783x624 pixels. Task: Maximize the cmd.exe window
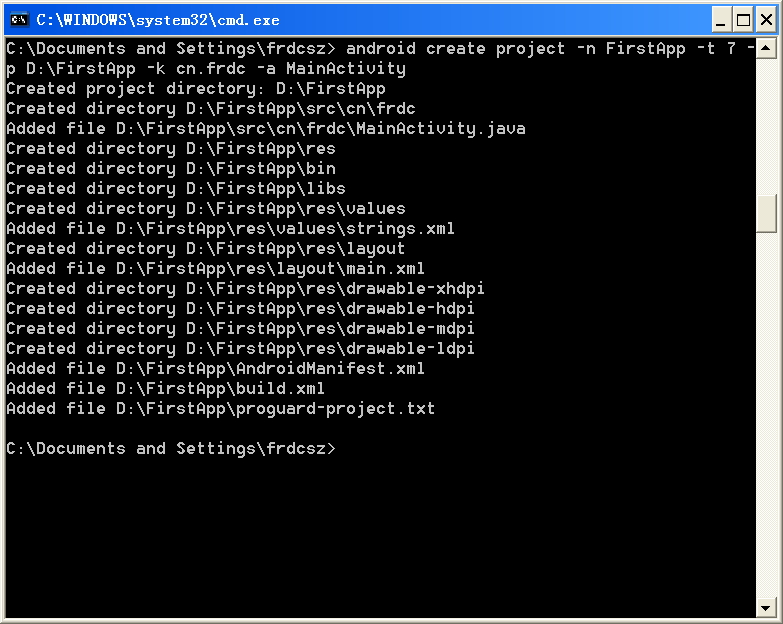point(743,20)
